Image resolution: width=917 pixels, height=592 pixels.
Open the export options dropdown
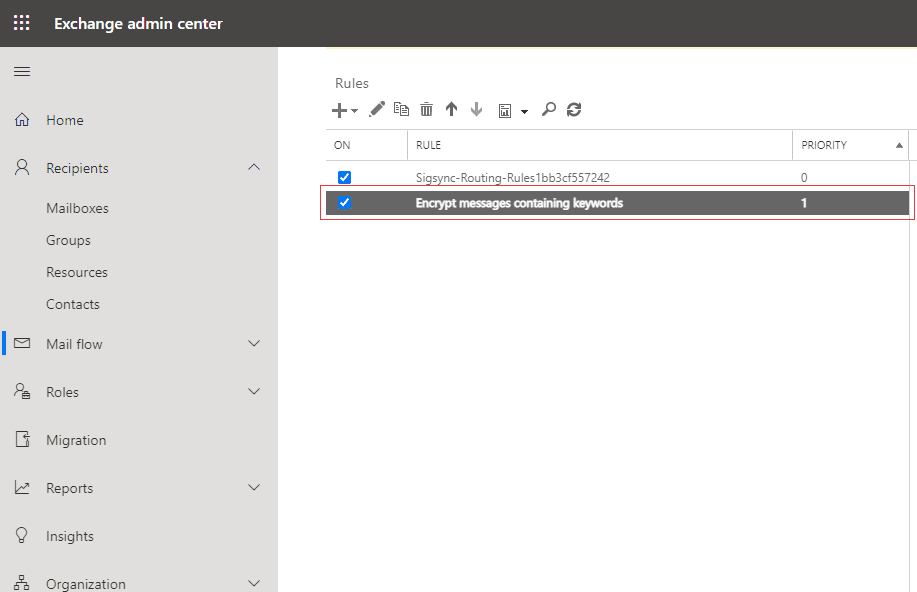tap(512, 110)
